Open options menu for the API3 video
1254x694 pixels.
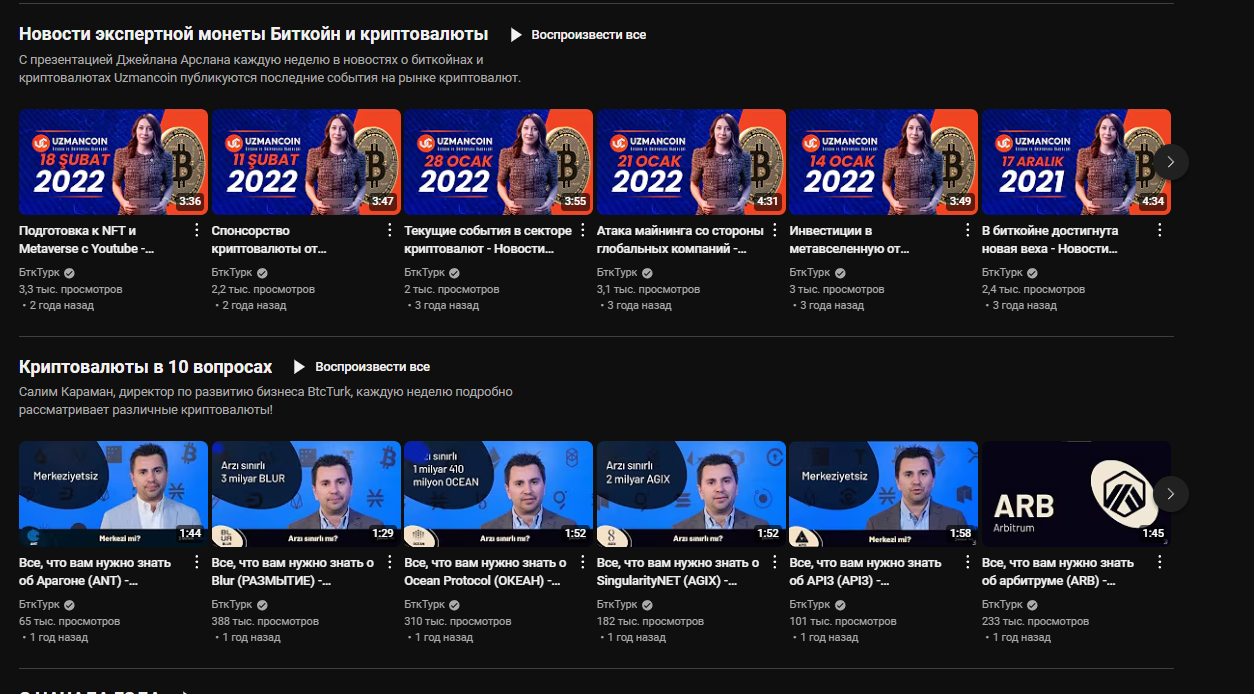coord(967,563)
